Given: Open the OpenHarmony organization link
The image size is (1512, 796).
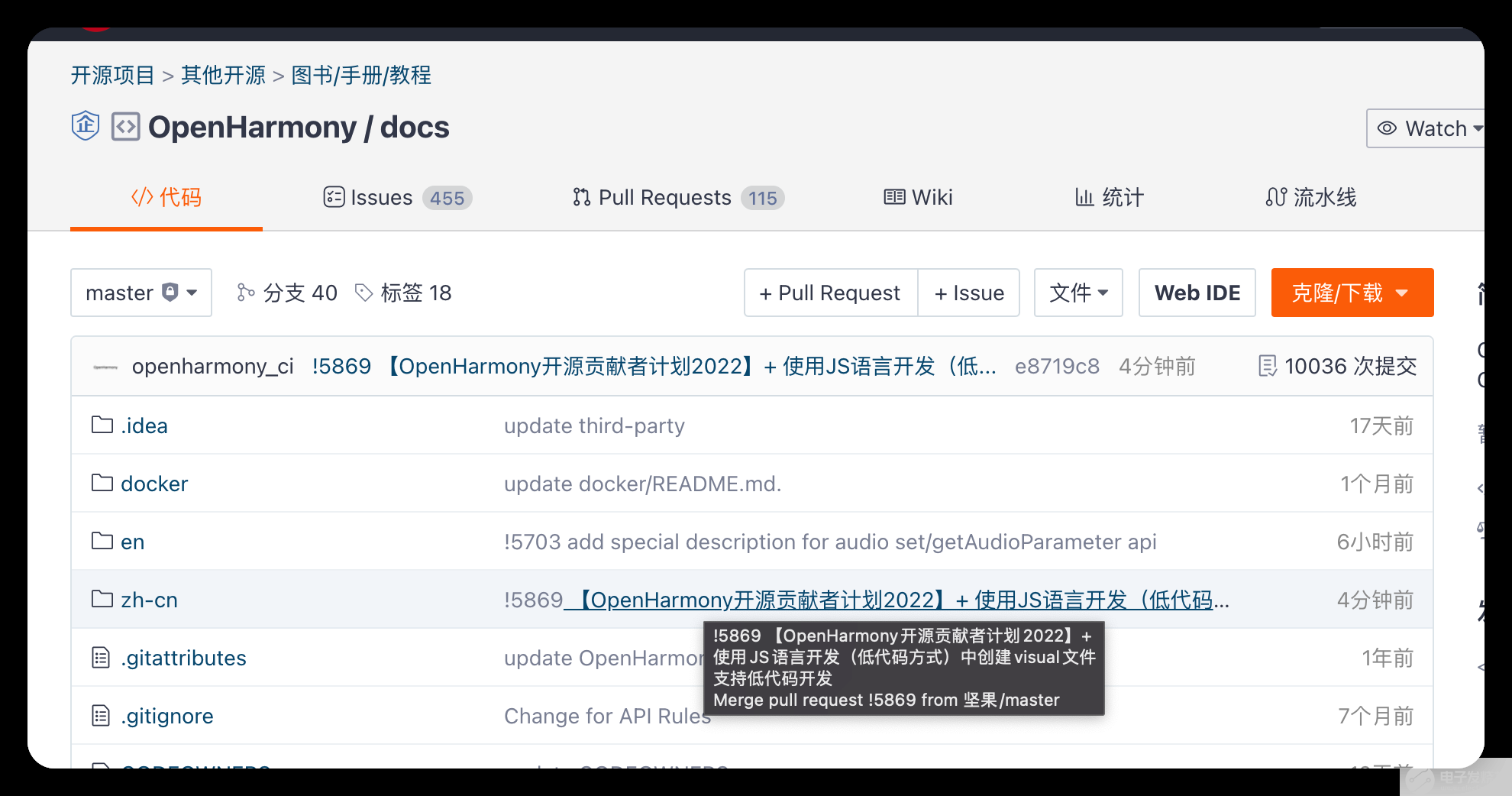Looking at the screenshot, I should pos(253,127).
